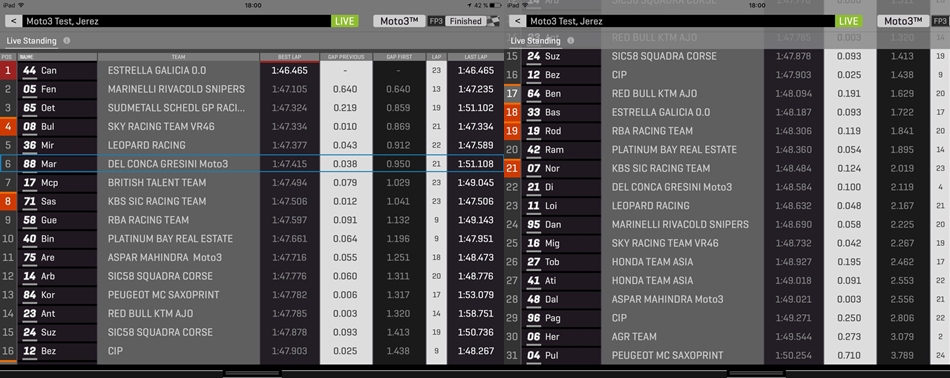Image resolution: width=950 pixels, height=378 pixels.
Task: Open the Moto3 class selector on right
Action: point(903,21)
